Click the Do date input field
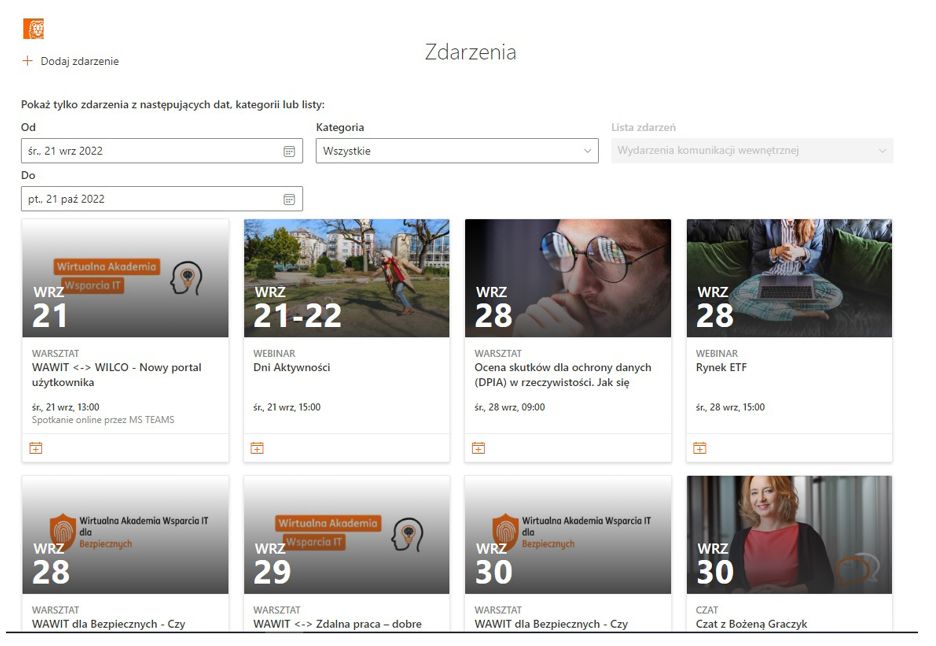This screenshot has width=936, height=646. pos(150,199)
